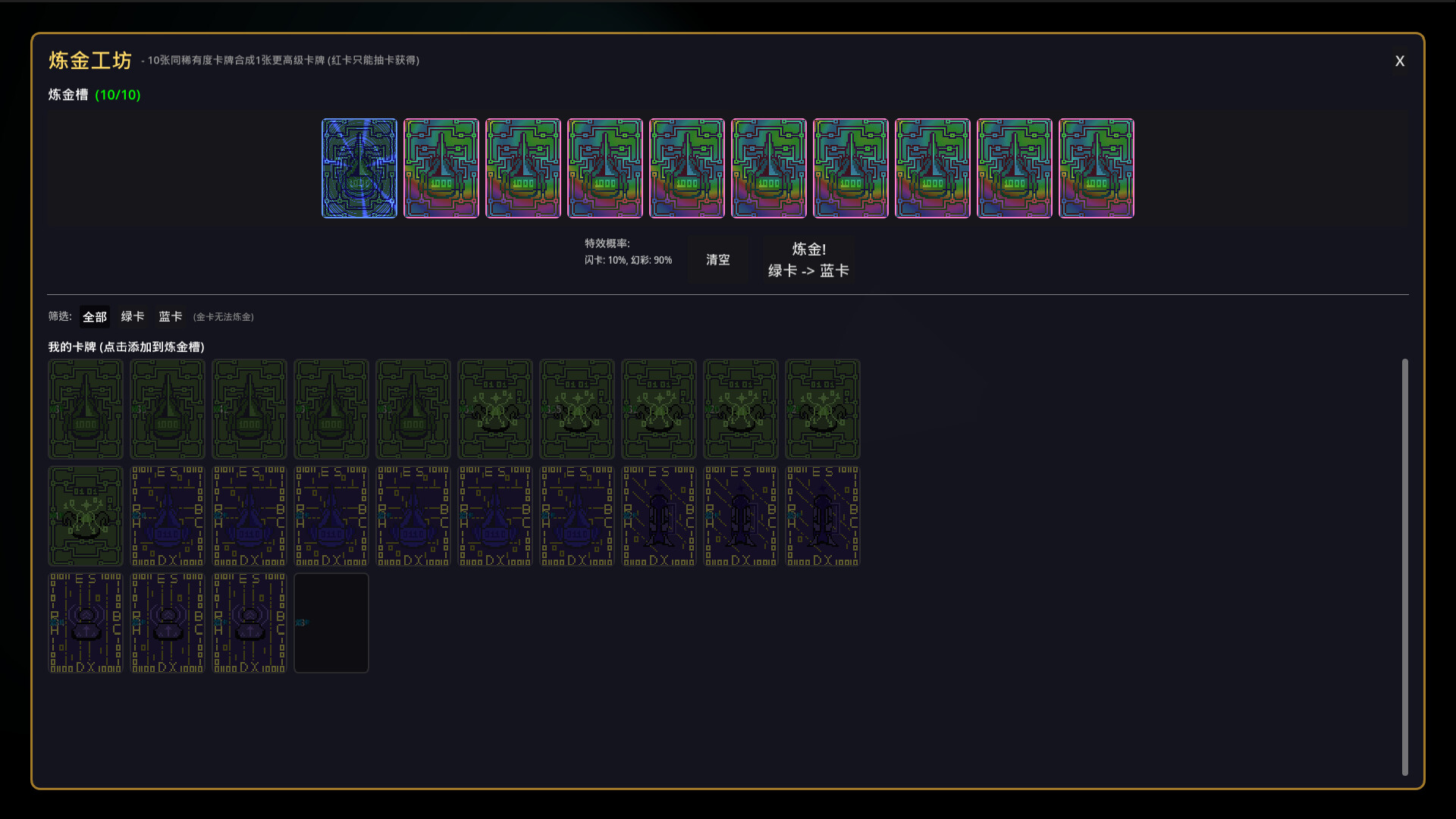1456x819 pixels.
Task: Select the last blue 0110 insect card in row two
Action: pyautogui.click(x=576, y=516)
